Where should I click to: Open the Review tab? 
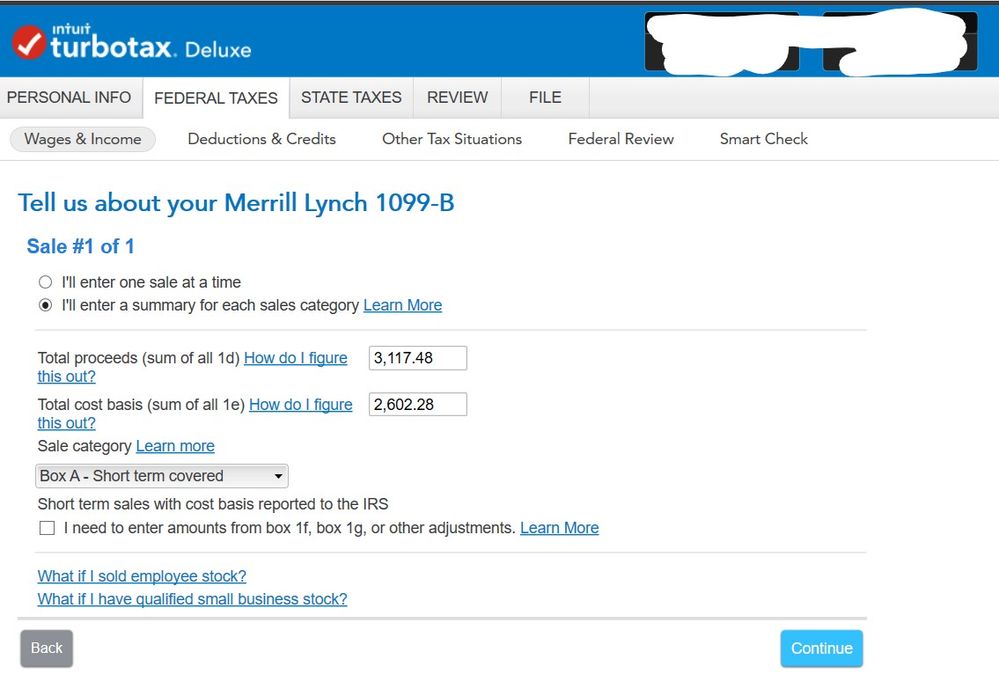point(457,98)
